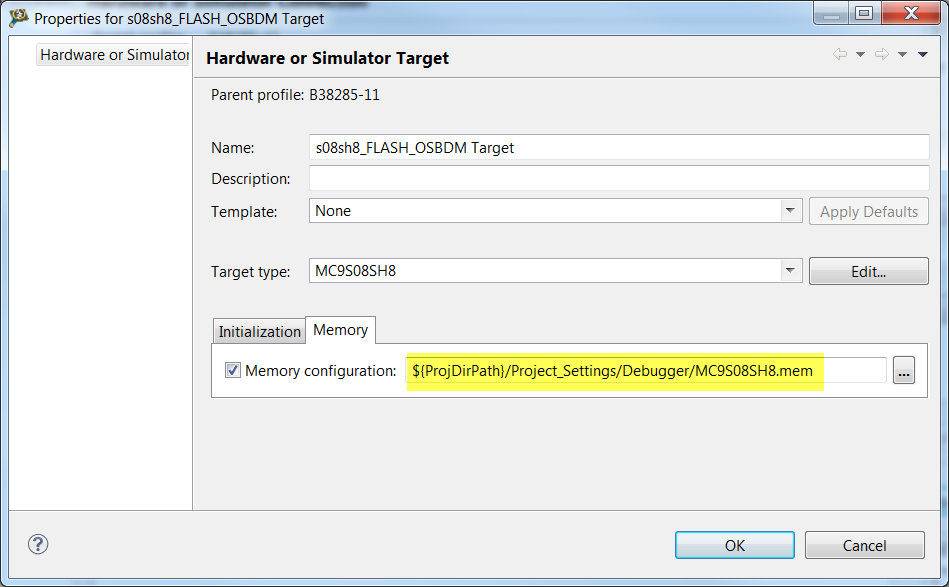949x587 pixels.
Task: Expand the Template dropdown list
Action: [x=791, y=211]
